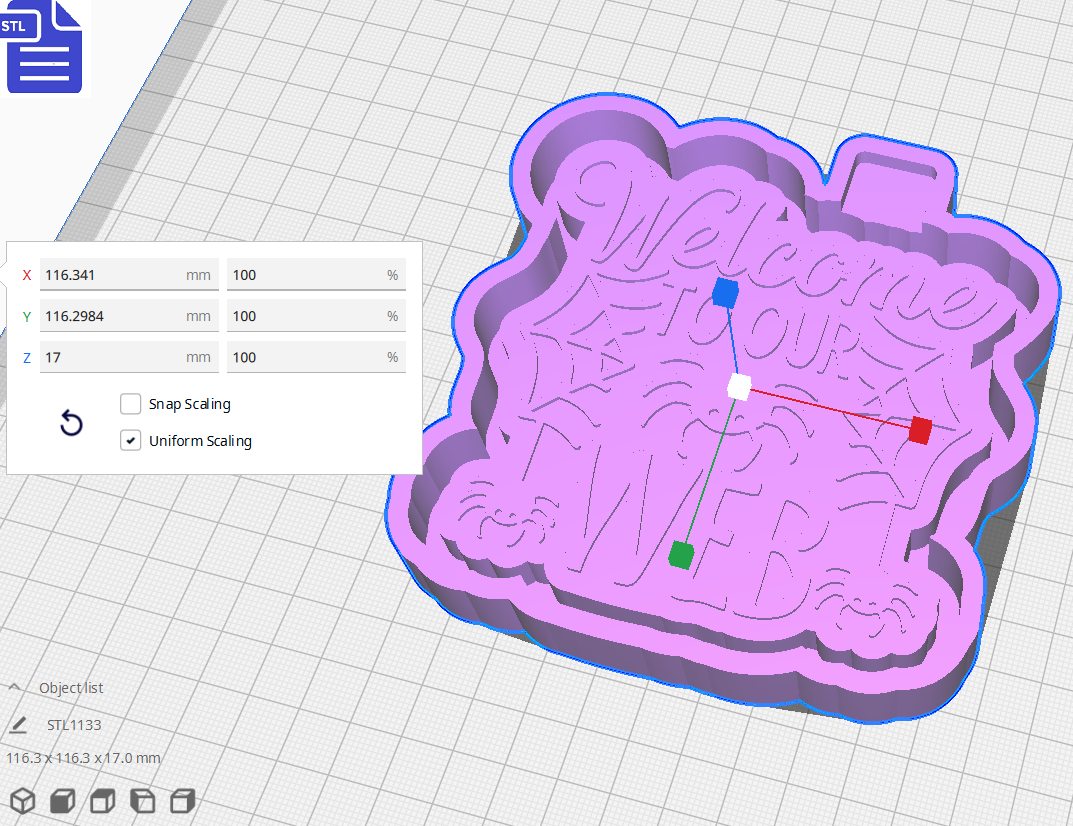Select the 3D perspective view icon
Image resolution: width=1073 pixels, height=826 pixels.
(22, 801)
